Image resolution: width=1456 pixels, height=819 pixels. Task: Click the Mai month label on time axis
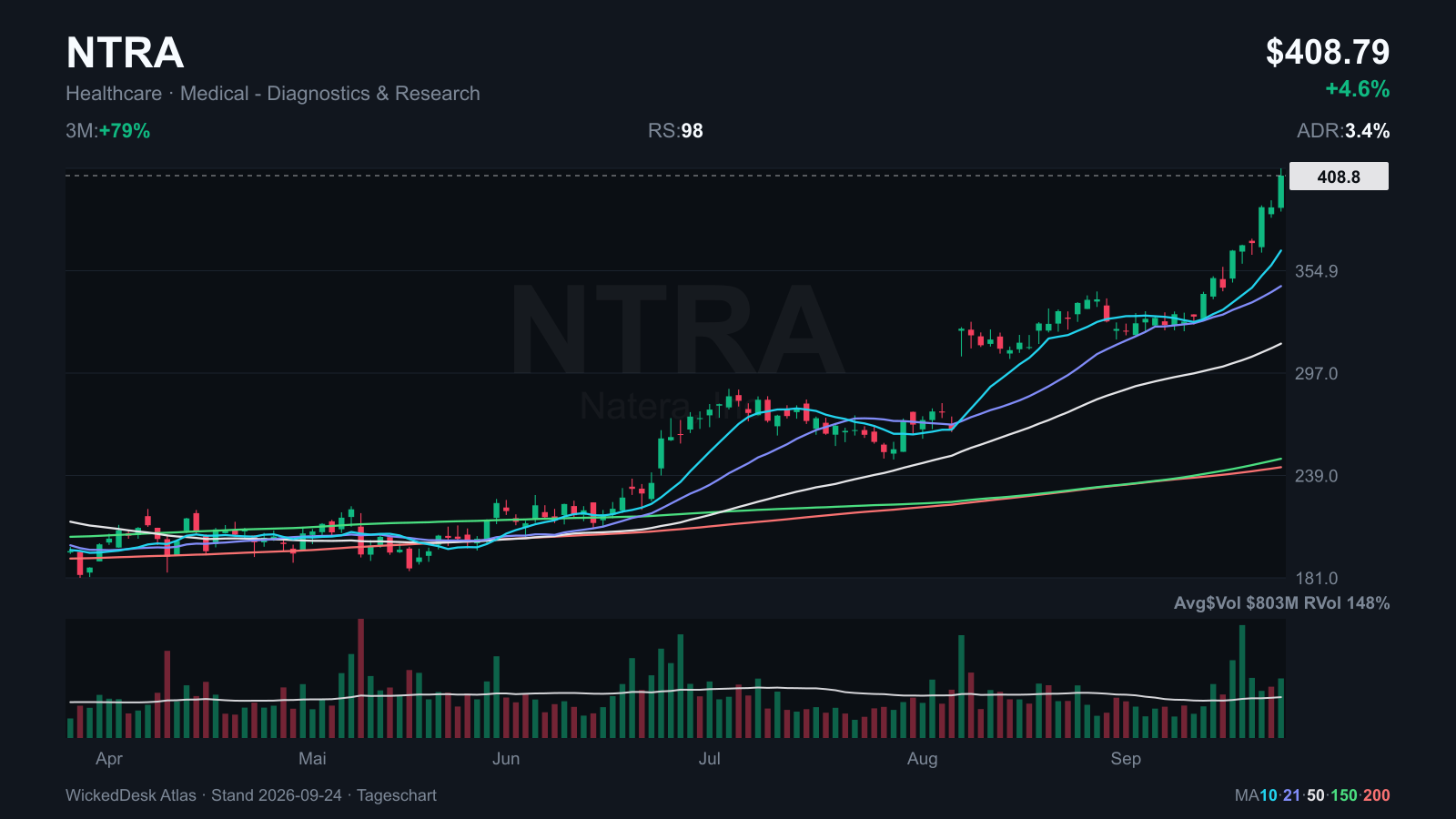coord(312,759)
